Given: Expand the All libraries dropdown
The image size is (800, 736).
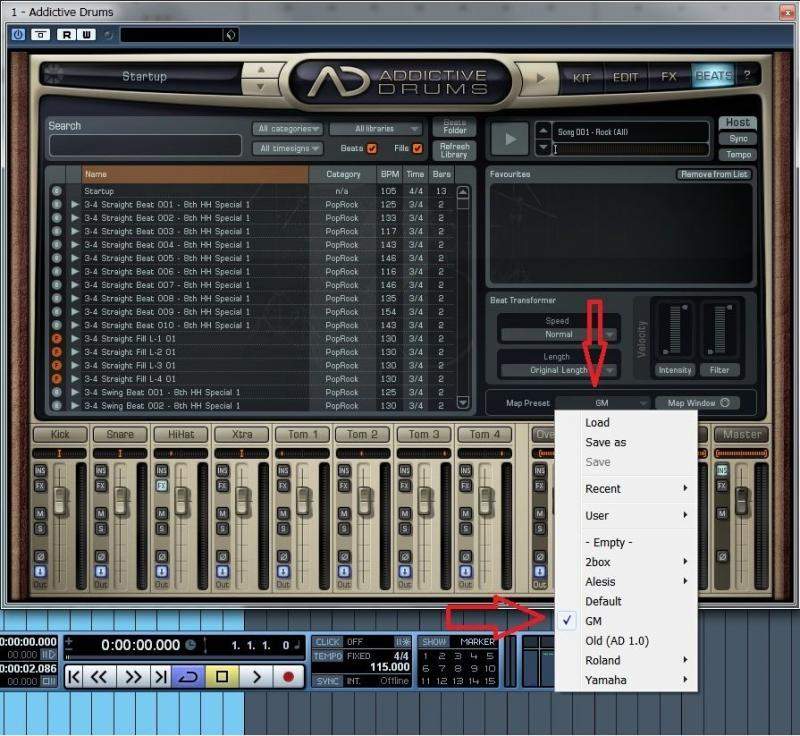Looking at the screenshot, I should [x=360, y=129].
